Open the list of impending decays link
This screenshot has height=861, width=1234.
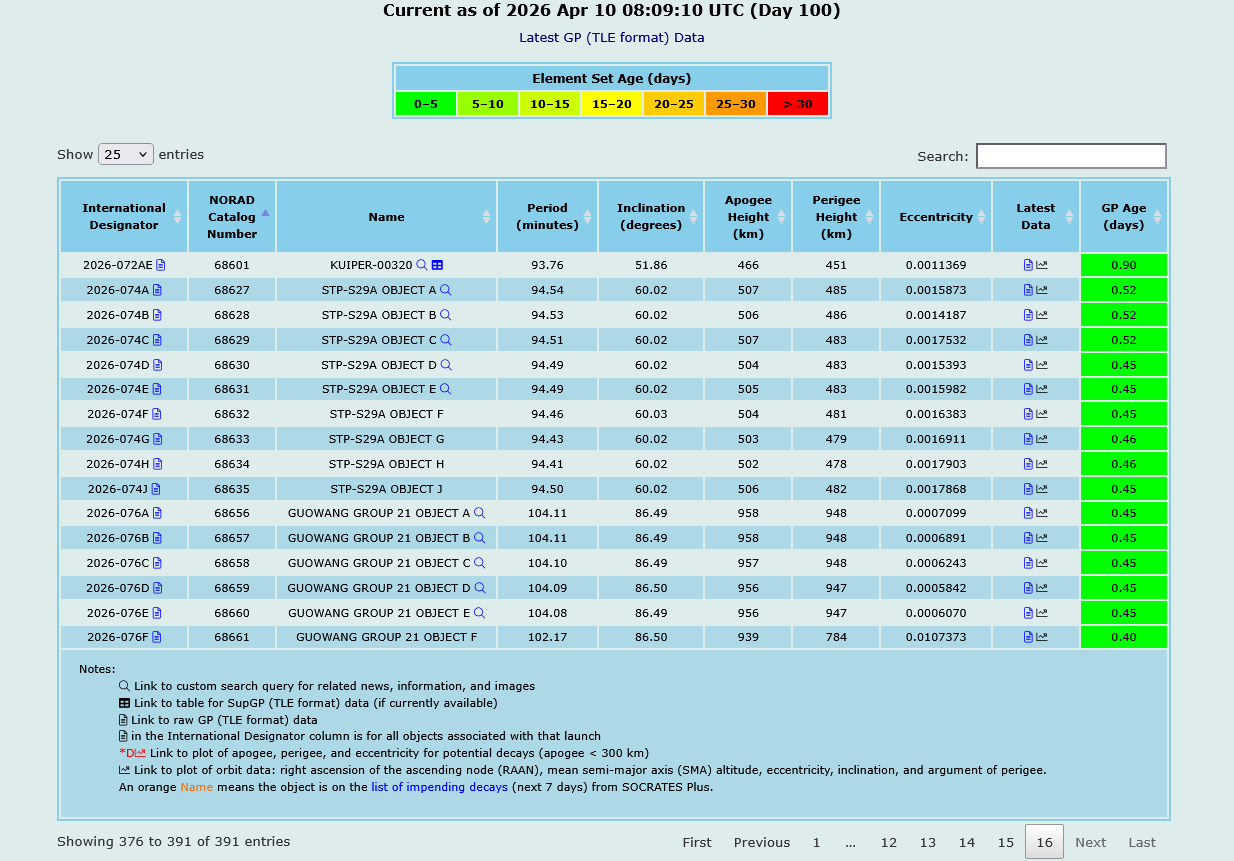click(x=439, y=787)
